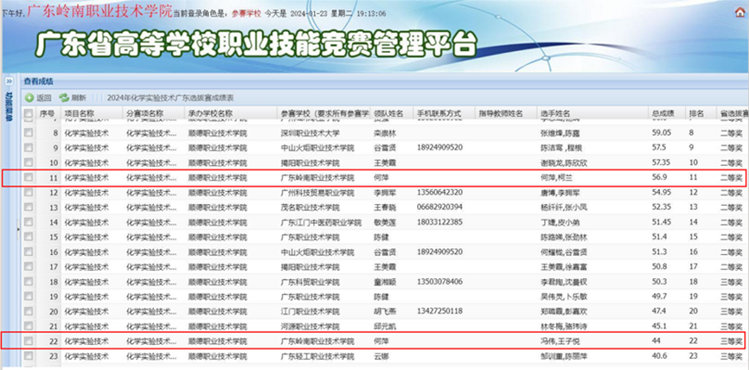Click the 手机联系方式 column header
Screen dimensions: 749x370
pos(444,114)
